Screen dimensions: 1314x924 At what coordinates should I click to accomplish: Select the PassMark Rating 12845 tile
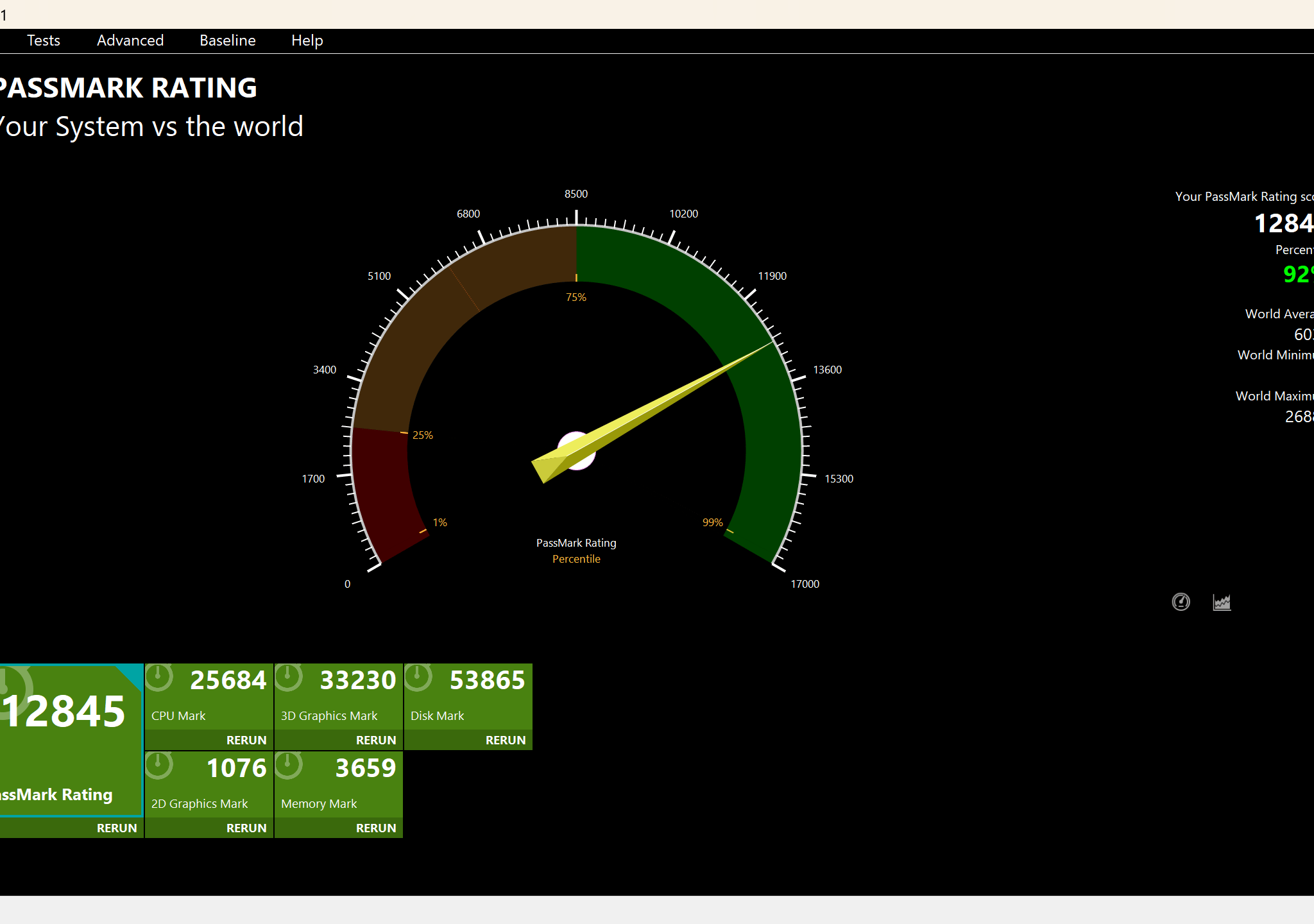coord(71,740)
